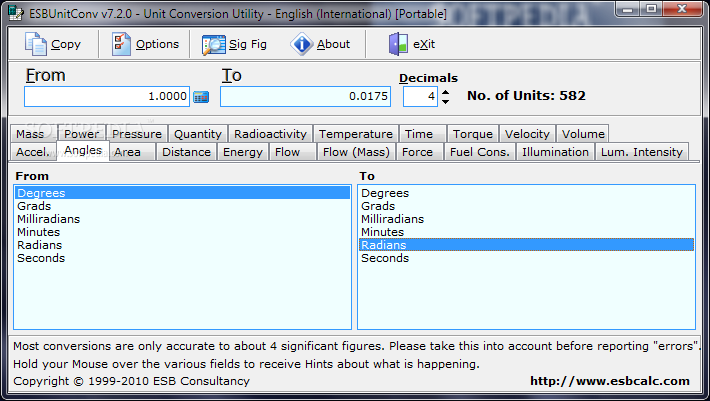Image resolution: width=710 pixels, height=401 pixels.
Task: Select Radians in the From list
Action: coord(182,245)
